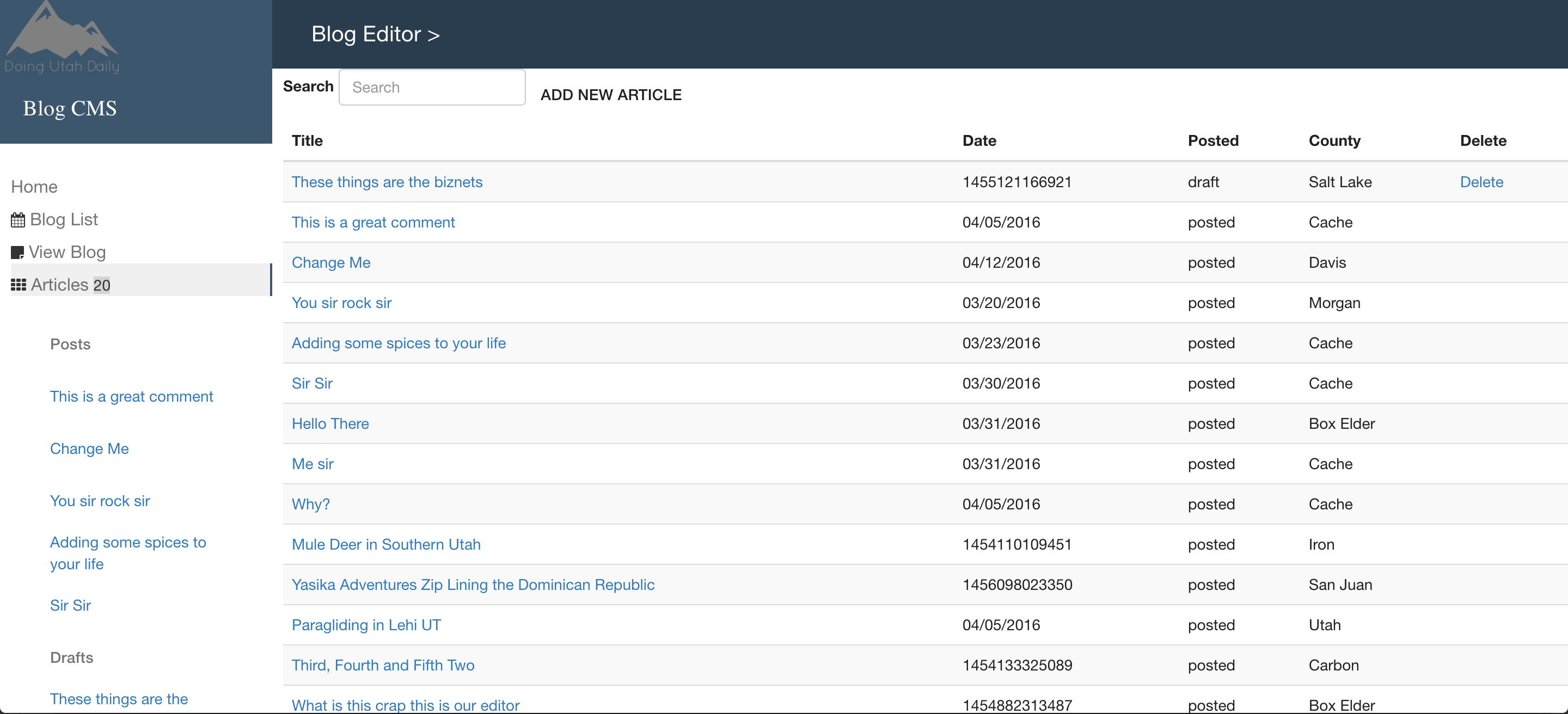
Task: Click the calendar icon beside Blog List
Action: (x=17, y=220)
